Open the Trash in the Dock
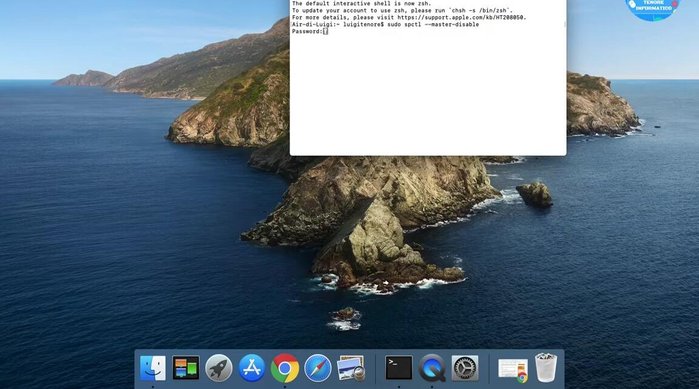 click(546, 368)
